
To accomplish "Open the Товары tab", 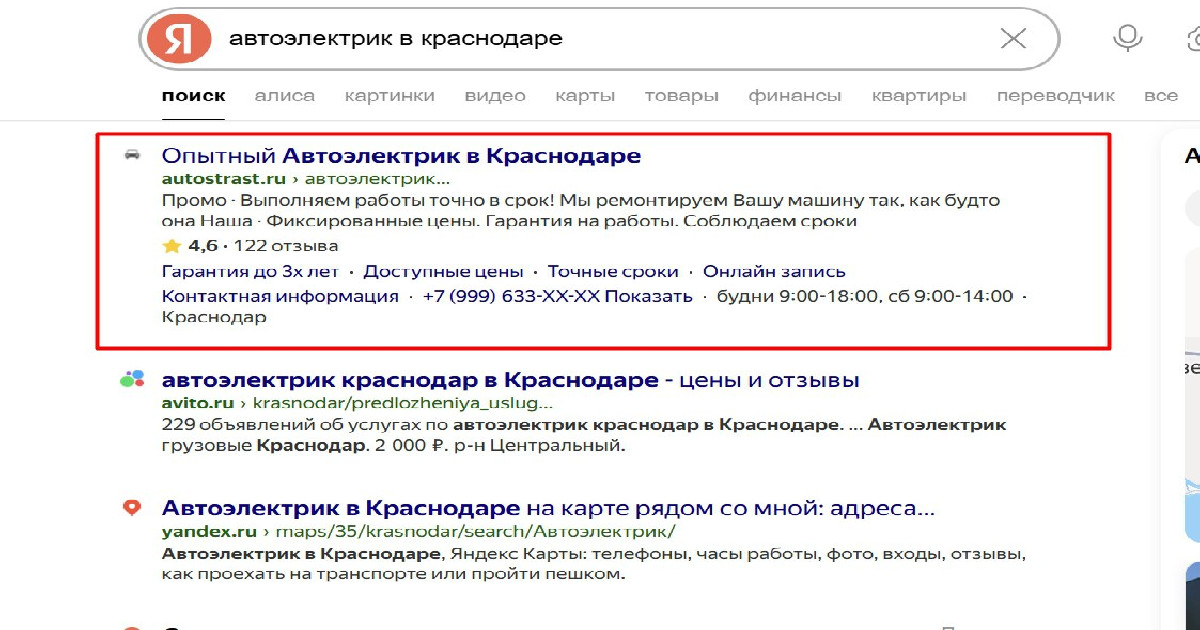I will click(x=681, y=96).
